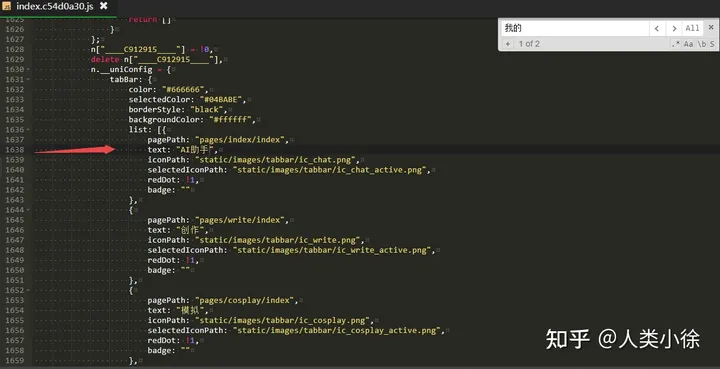Click the ic_cosplay_active.png selectedIconPath string

[x=338, y=330]
